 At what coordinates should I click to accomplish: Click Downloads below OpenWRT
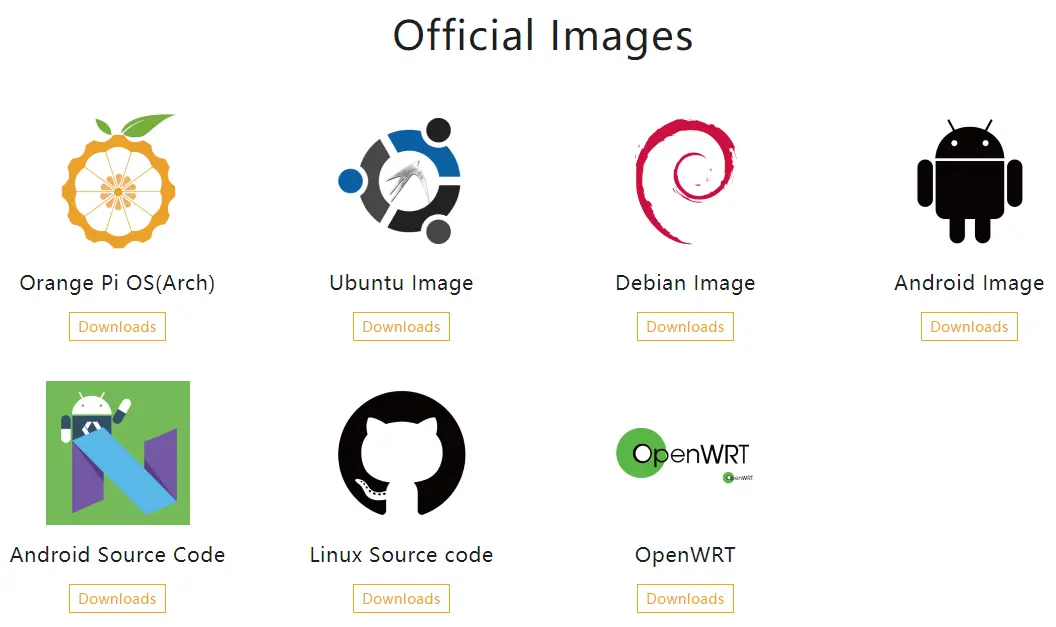coord(685,599)
